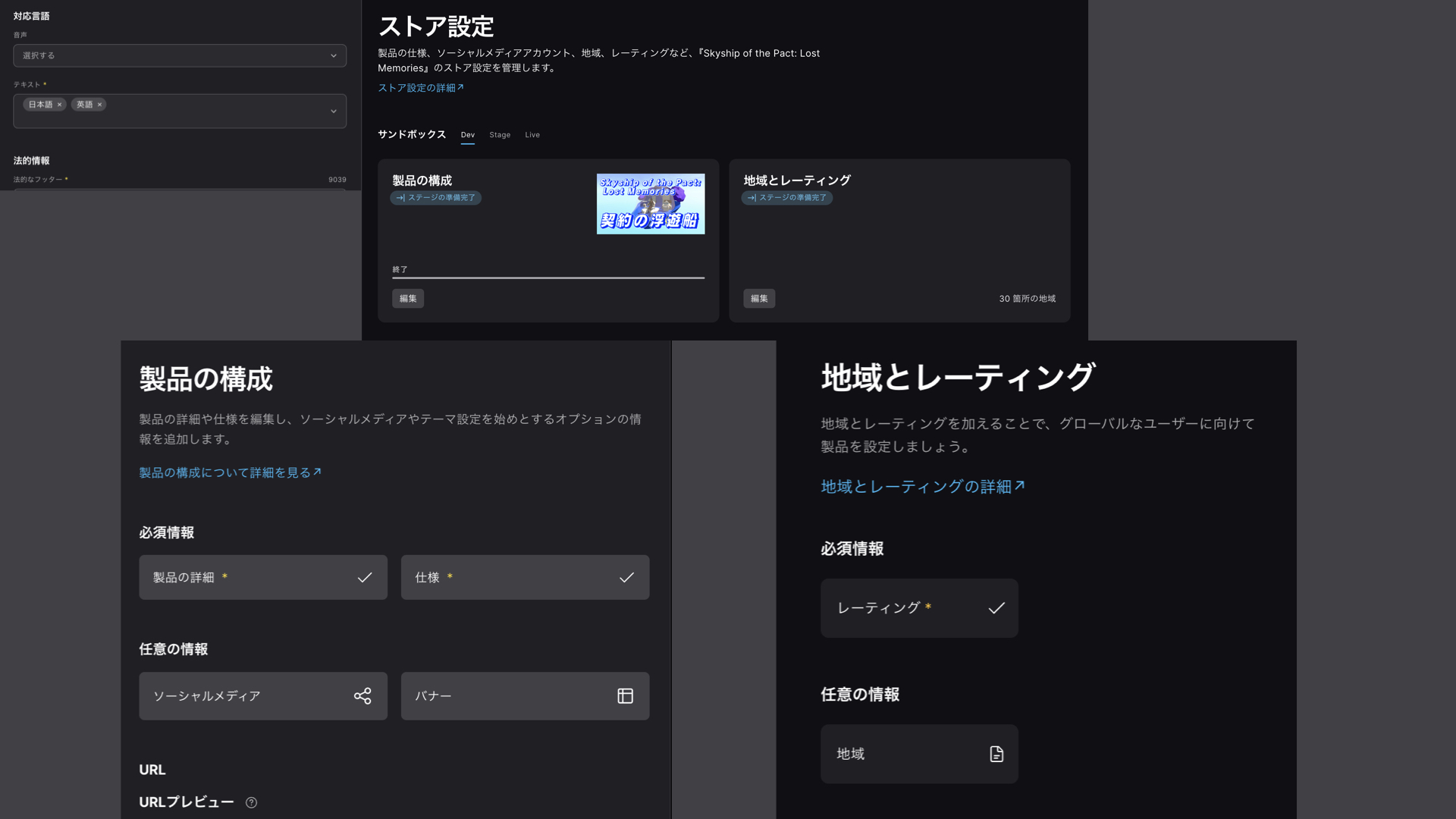1456x819 pixels.
Task: Click 編集 button in 製品の構成 card
Action: pyautogui.click(x=408, y=299)
